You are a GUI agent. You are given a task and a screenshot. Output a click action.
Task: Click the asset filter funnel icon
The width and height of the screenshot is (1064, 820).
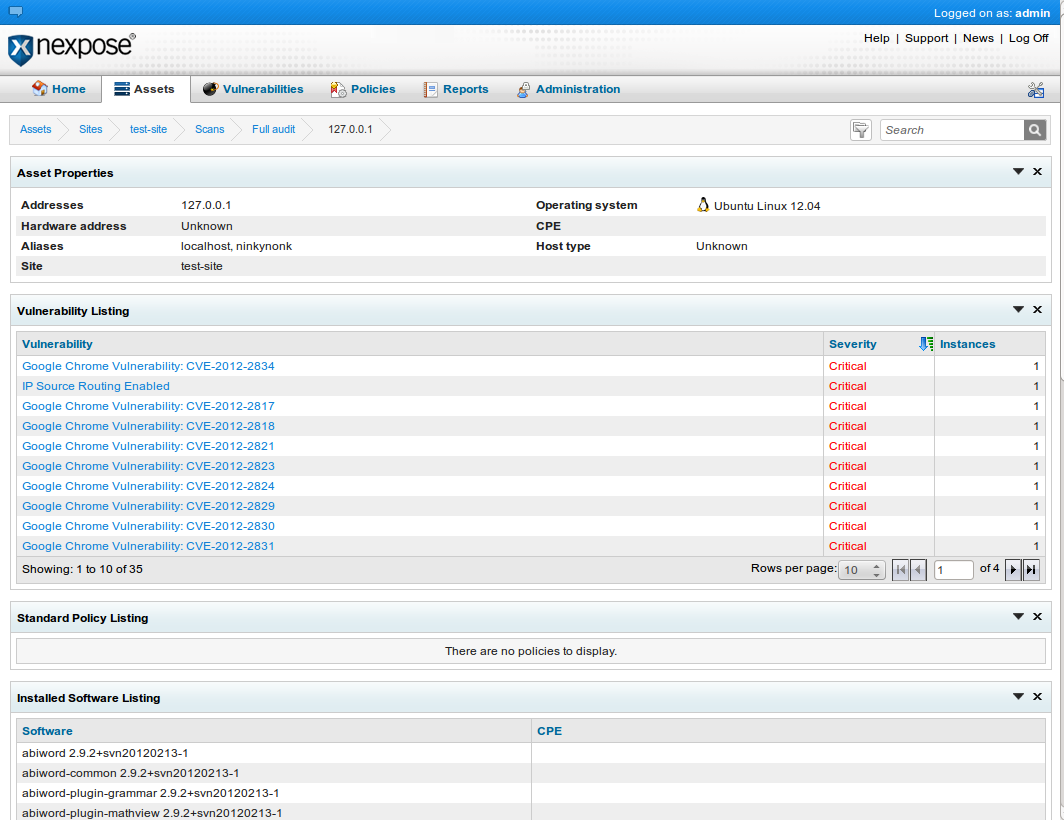tap(860, 130)
